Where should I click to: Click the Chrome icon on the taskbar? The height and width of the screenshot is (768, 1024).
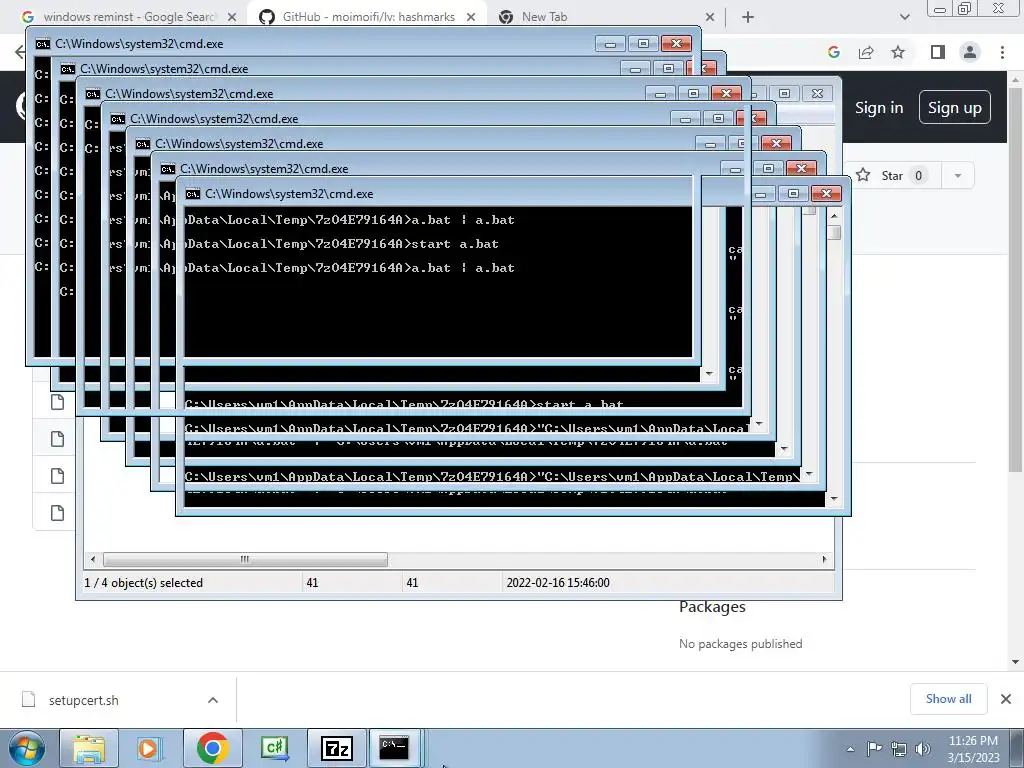coord(212,748)
